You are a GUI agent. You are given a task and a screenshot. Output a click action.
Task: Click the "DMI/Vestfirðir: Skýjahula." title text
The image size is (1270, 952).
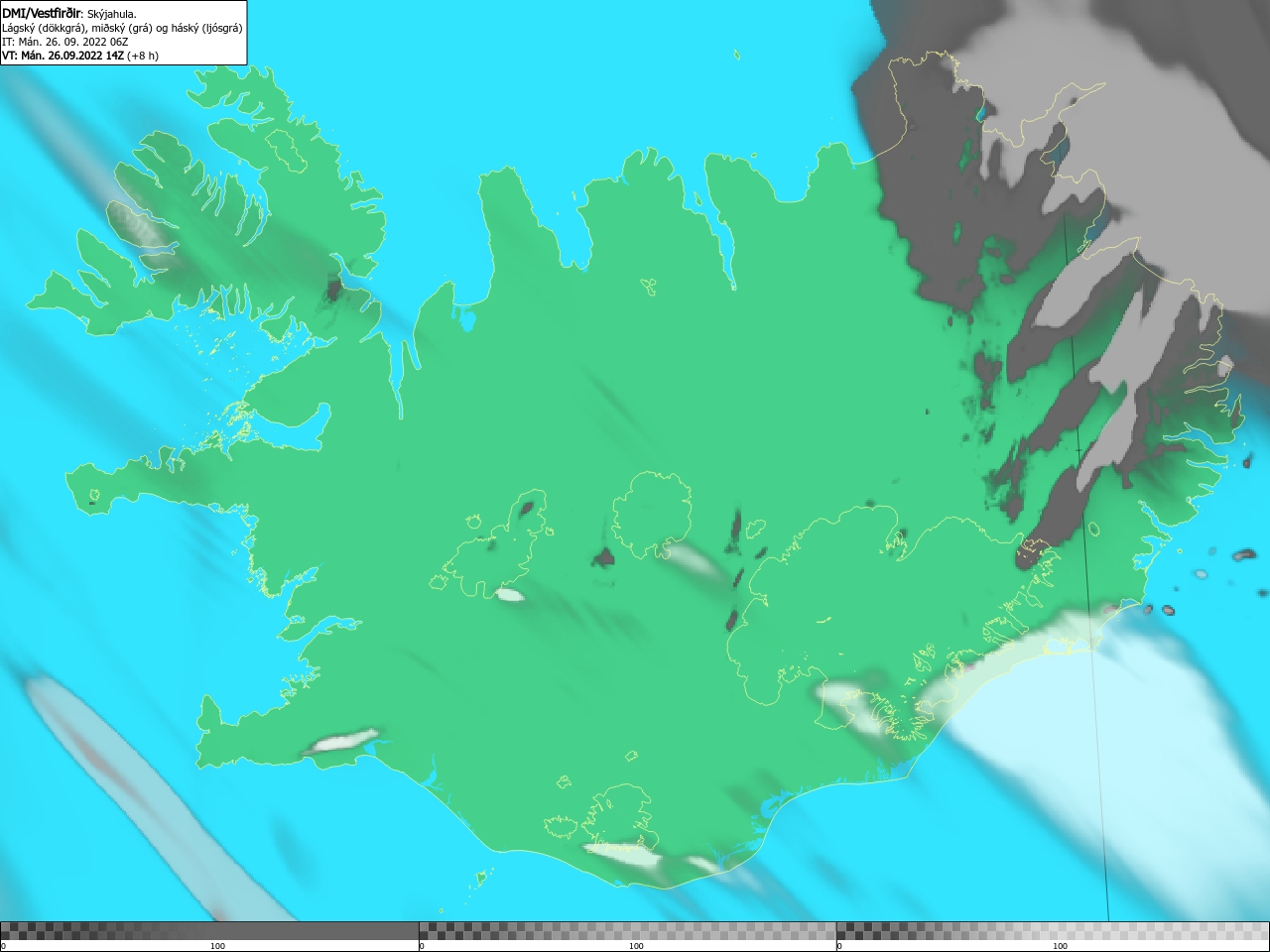pos(69,13)
